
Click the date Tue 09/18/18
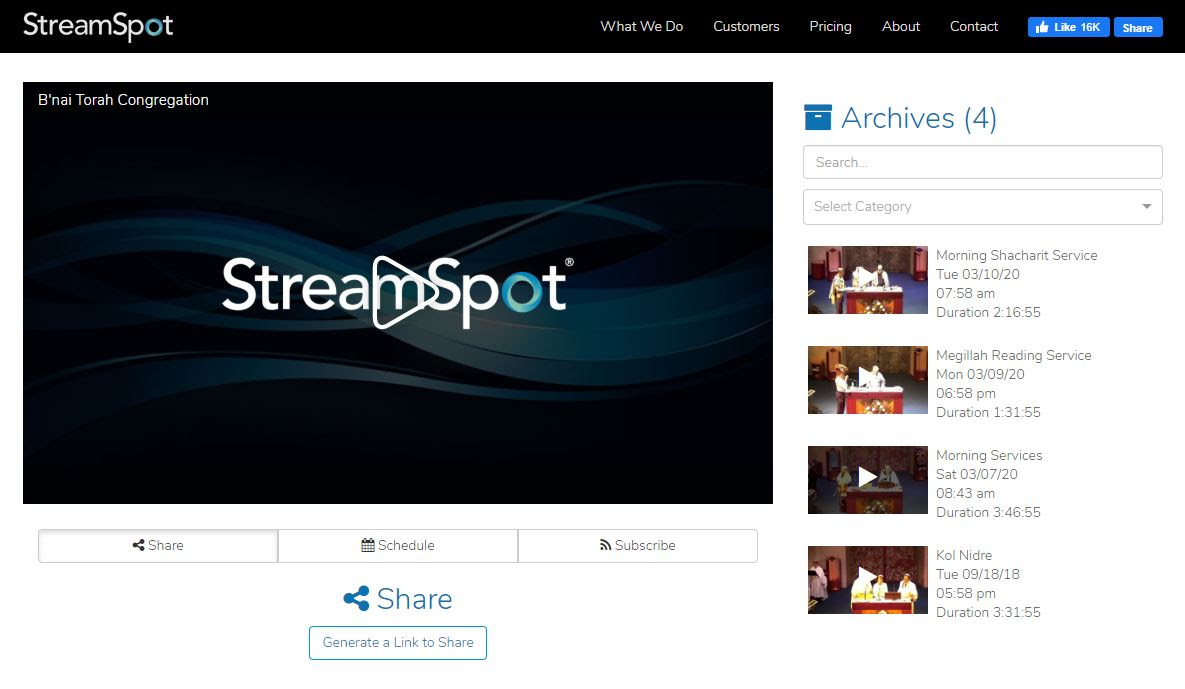[x=978, y=574]
